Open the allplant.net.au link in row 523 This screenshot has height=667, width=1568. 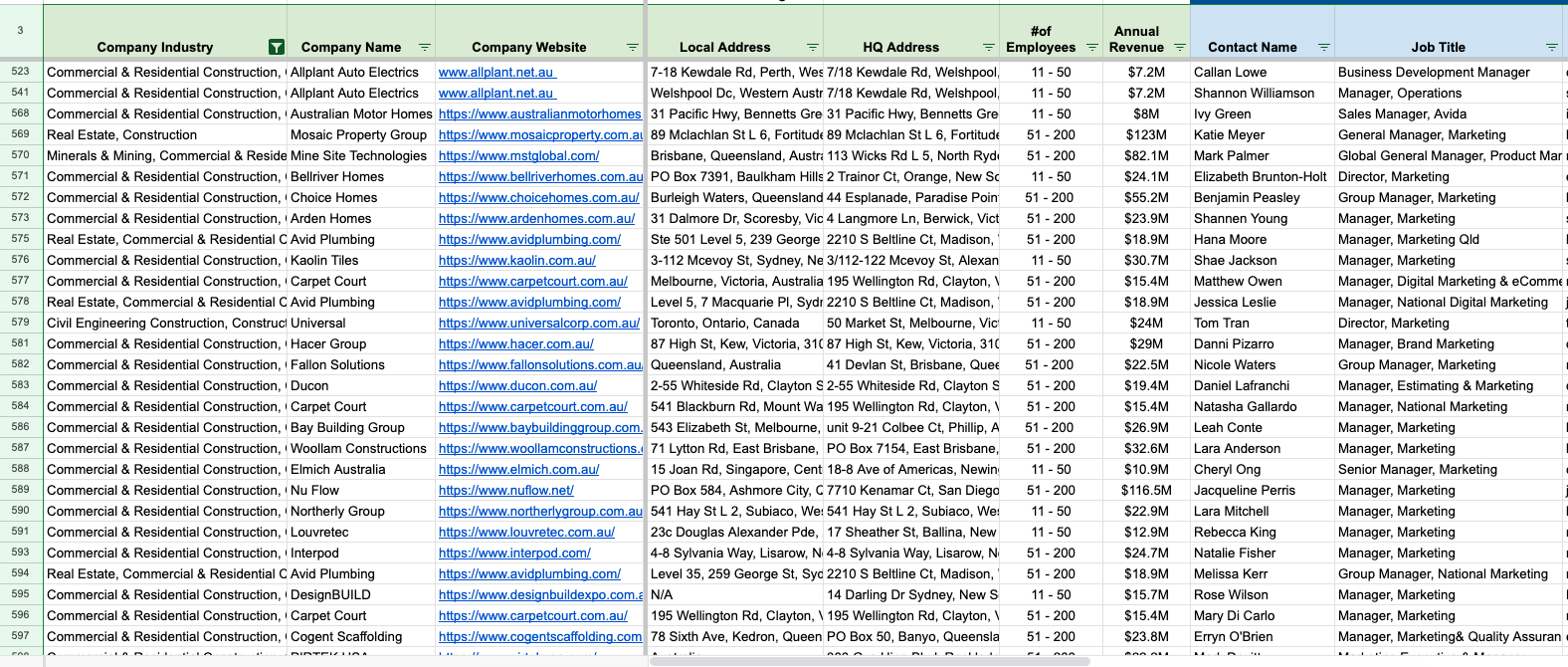pos(497,72)
